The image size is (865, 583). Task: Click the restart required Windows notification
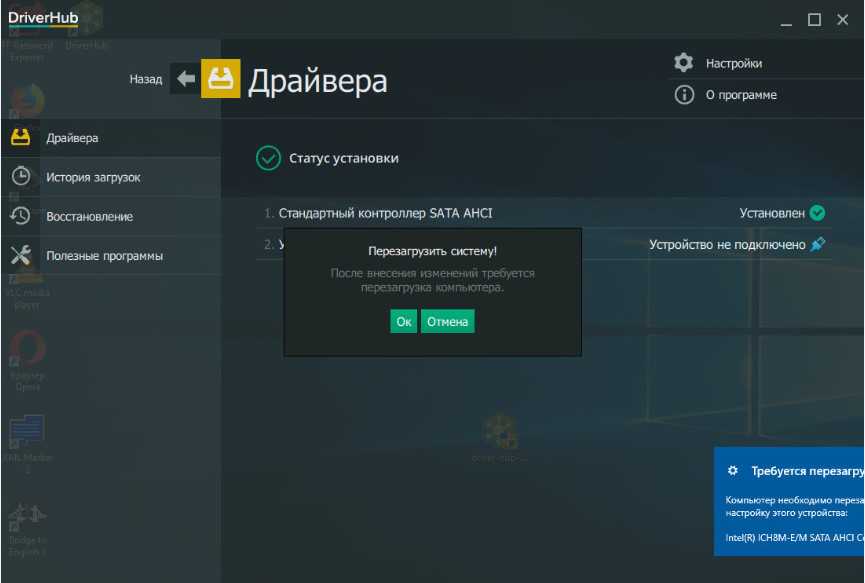click(790, 500)
